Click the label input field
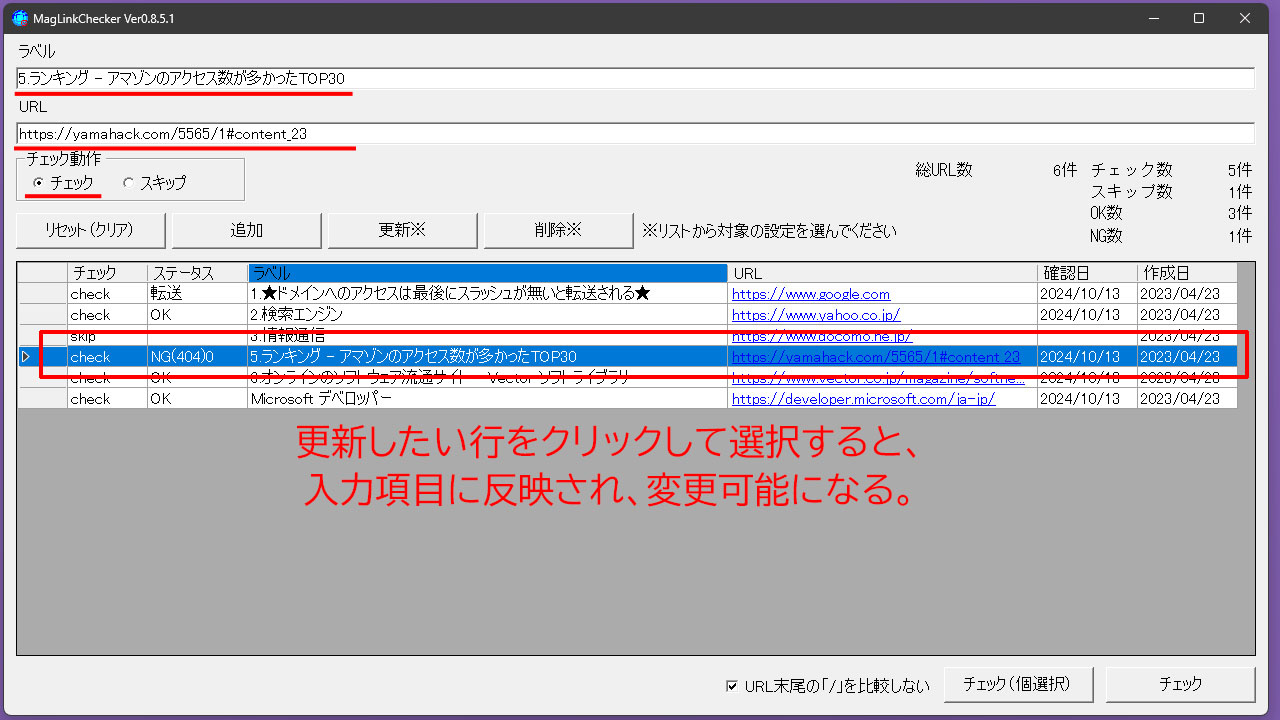The width and height of the screenshot is (1280, 720). (x=635, y=78)
